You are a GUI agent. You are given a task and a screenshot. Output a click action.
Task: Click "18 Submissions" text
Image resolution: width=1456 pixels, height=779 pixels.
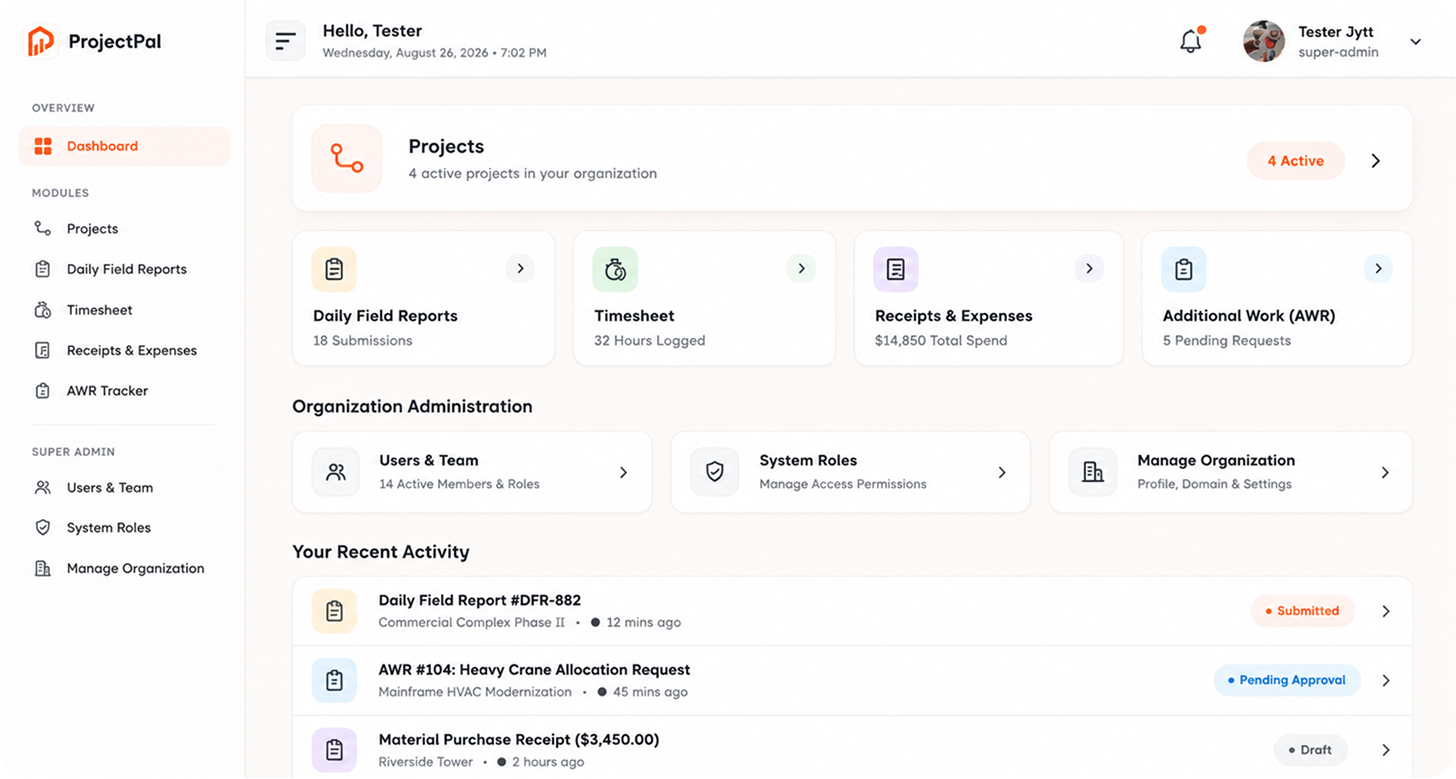click(x=363, y=341)
